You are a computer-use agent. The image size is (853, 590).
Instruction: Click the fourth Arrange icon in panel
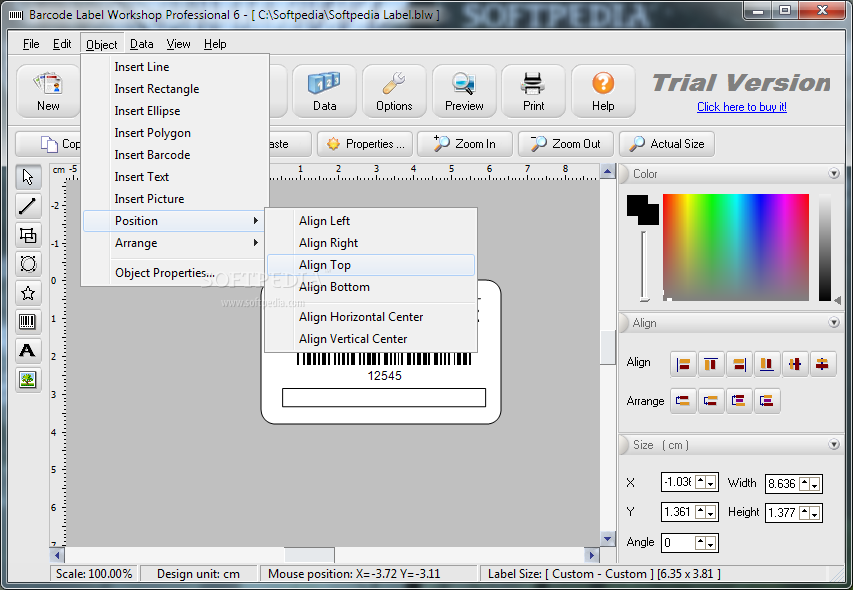click(767, 401)
